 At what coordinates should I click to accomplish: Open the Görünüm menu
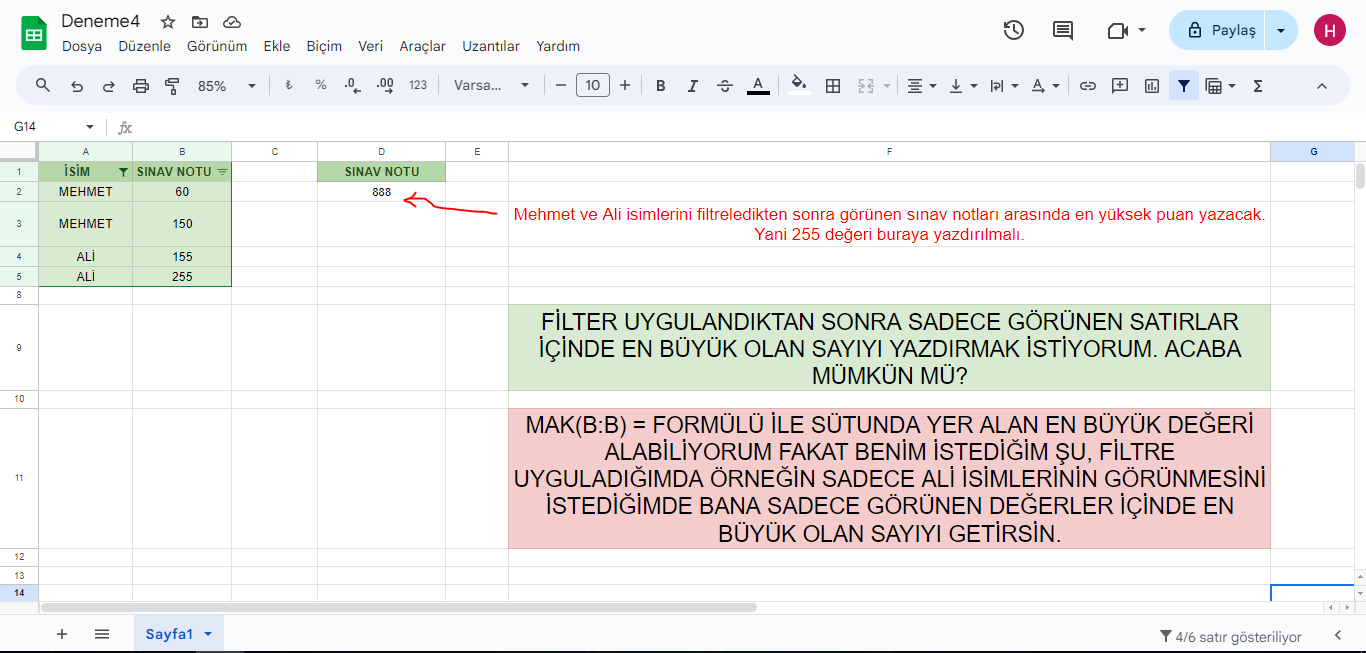pos(217,46)
